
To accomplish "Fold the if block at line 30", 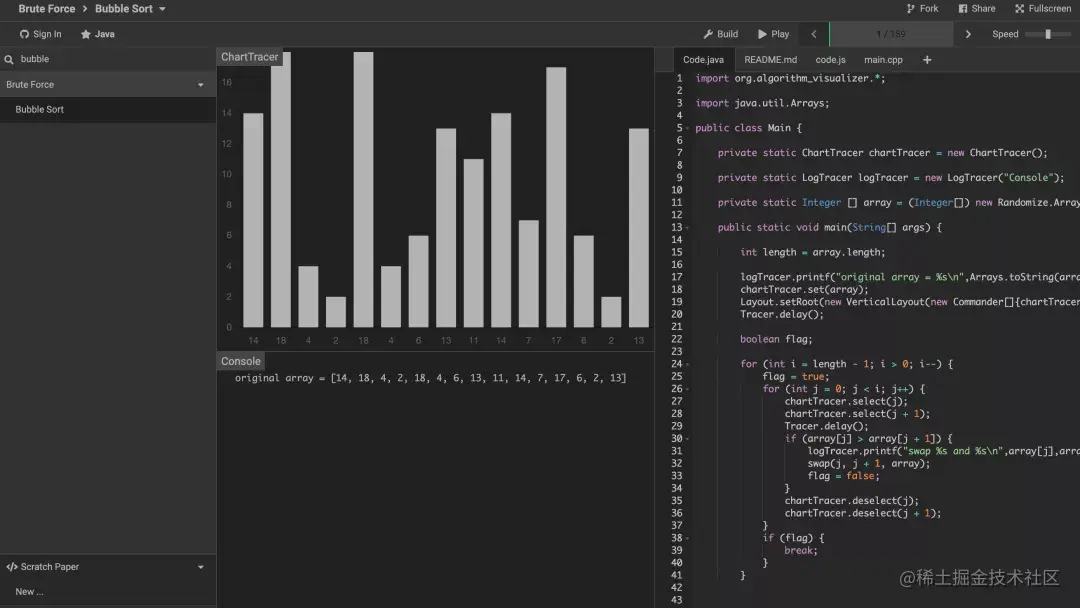I will [x=687, y=439].
